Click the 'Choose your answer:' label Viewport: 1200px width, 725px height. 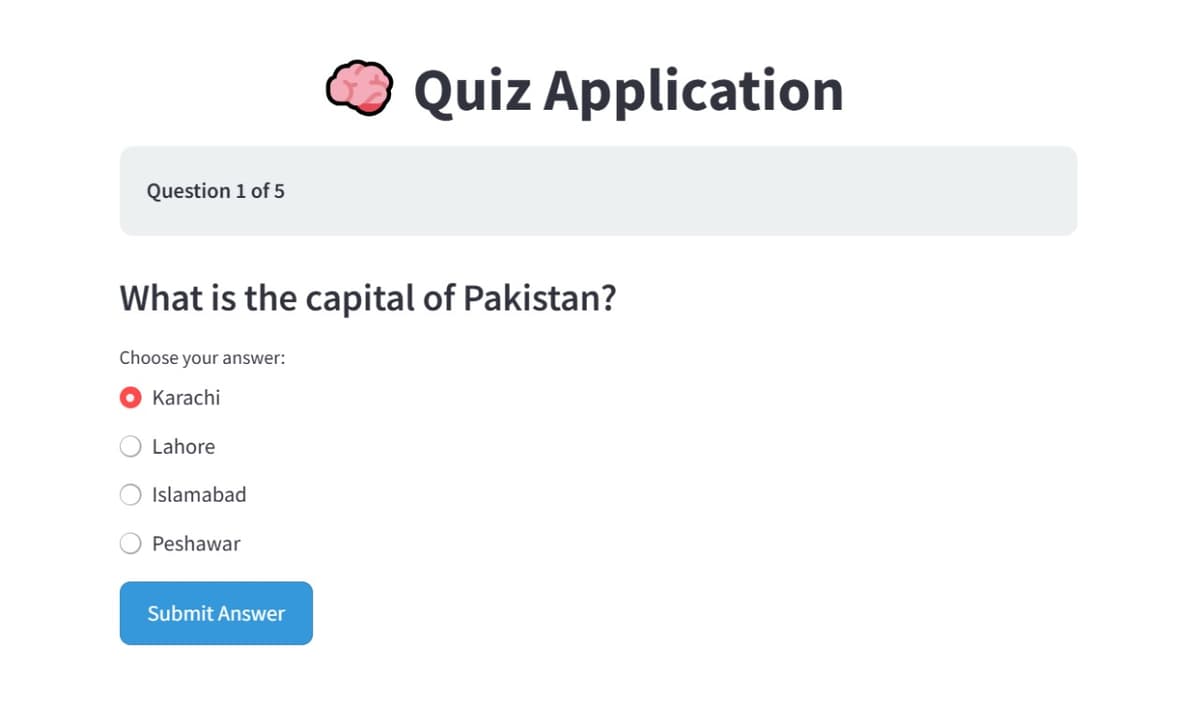(x=202, y=357)
